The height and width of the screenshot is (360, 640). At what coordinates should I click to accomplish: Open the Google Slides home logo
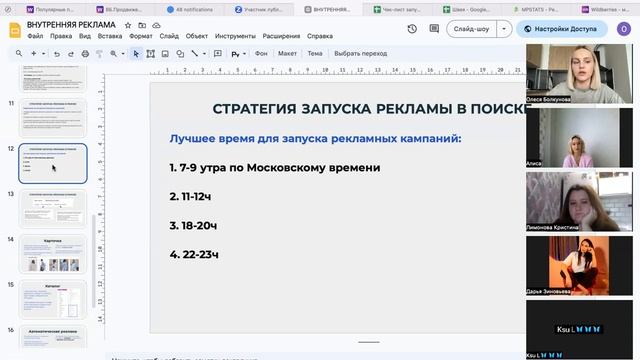tap(15, 31)
